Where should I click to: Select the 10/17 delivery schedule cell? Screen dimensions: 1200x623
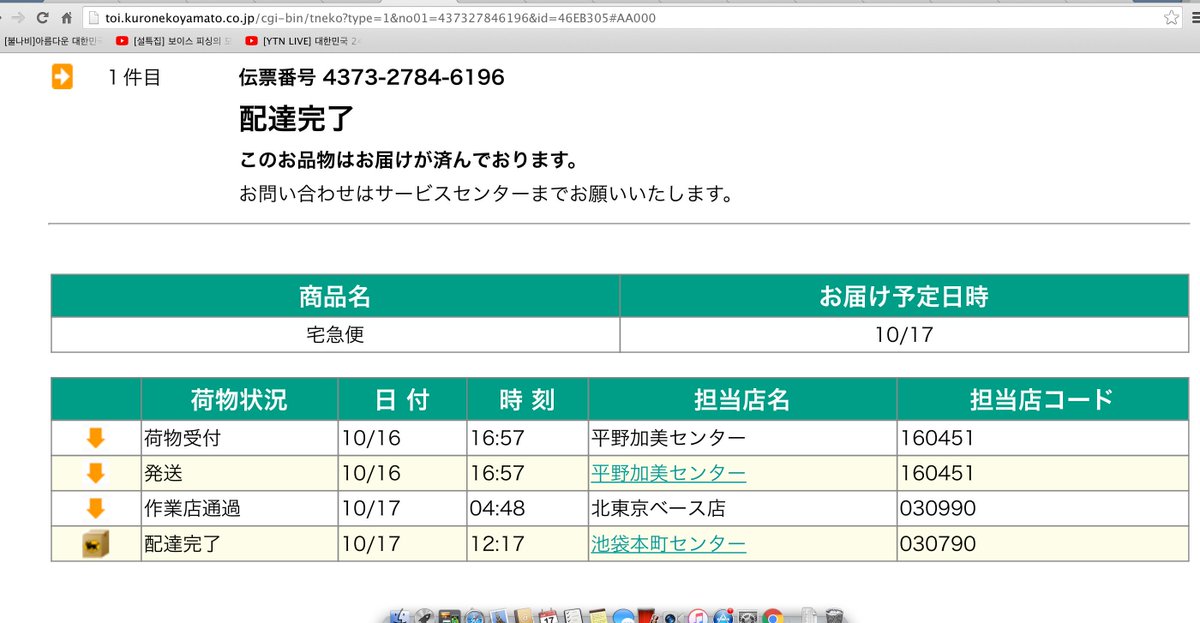[904, 335]
